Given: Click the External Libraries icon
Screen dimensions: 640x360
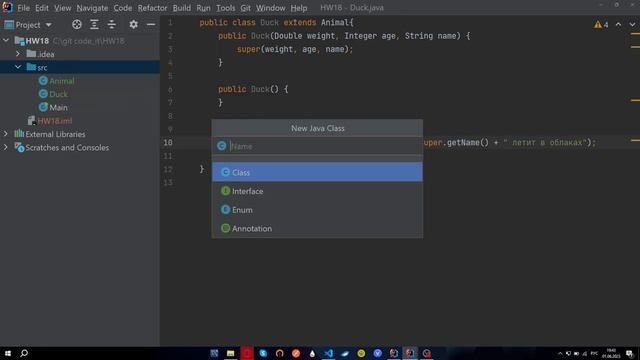Looking at the screenshot, I should [x=19, y=133].
